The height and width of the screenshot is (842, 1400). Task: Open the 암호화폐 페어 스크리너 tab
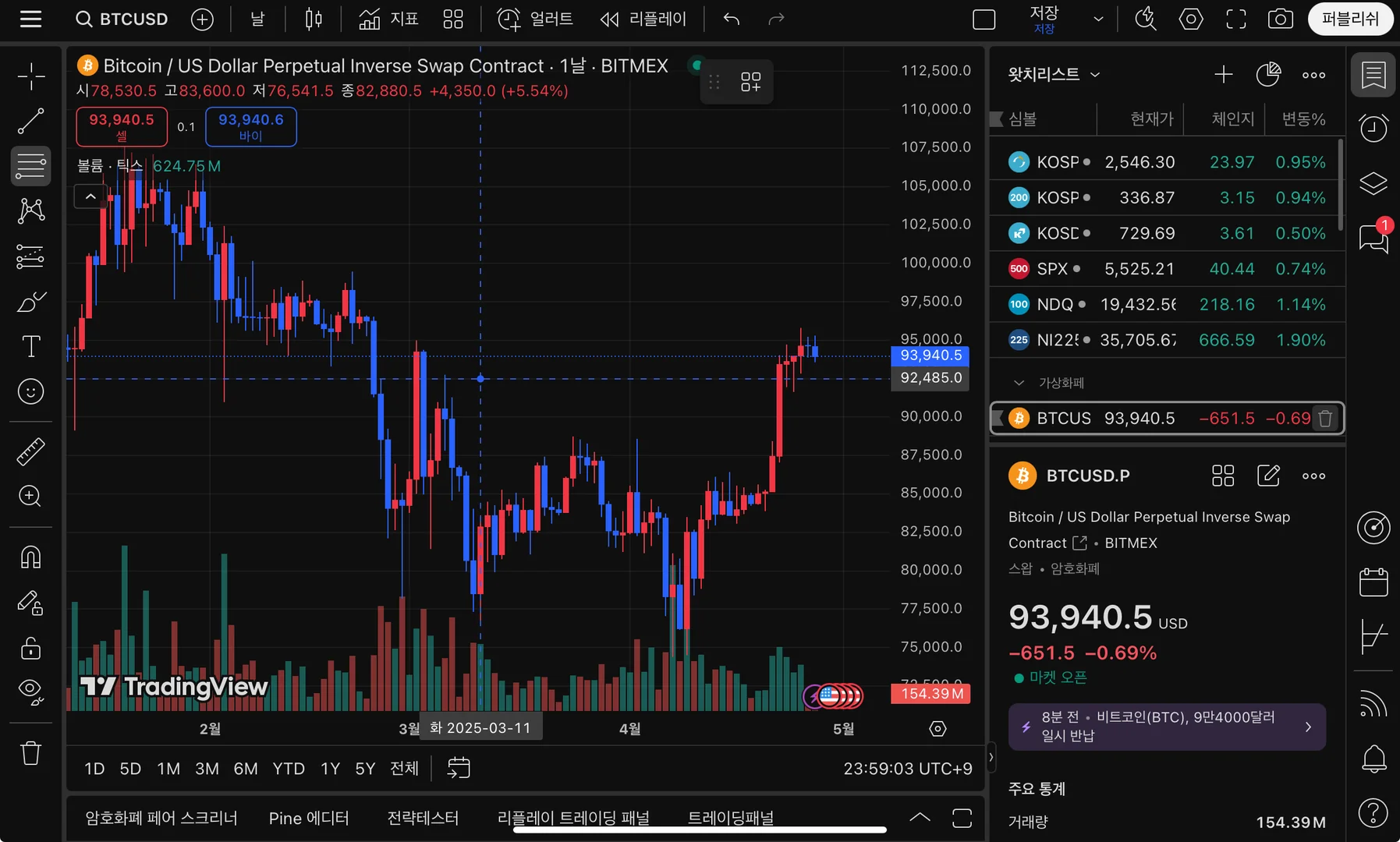click(161, 818)
